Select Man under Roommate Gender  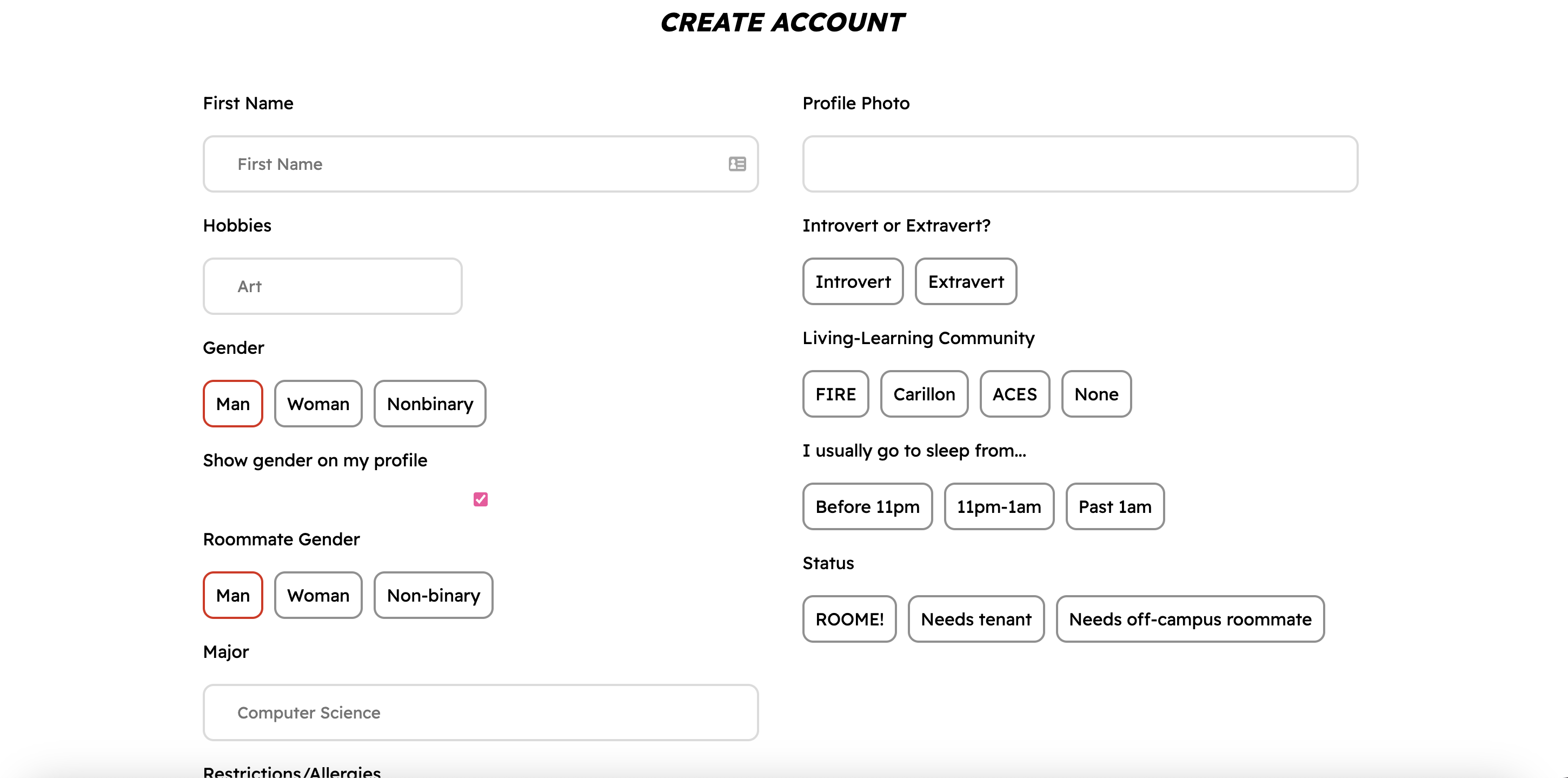[232, 595]
